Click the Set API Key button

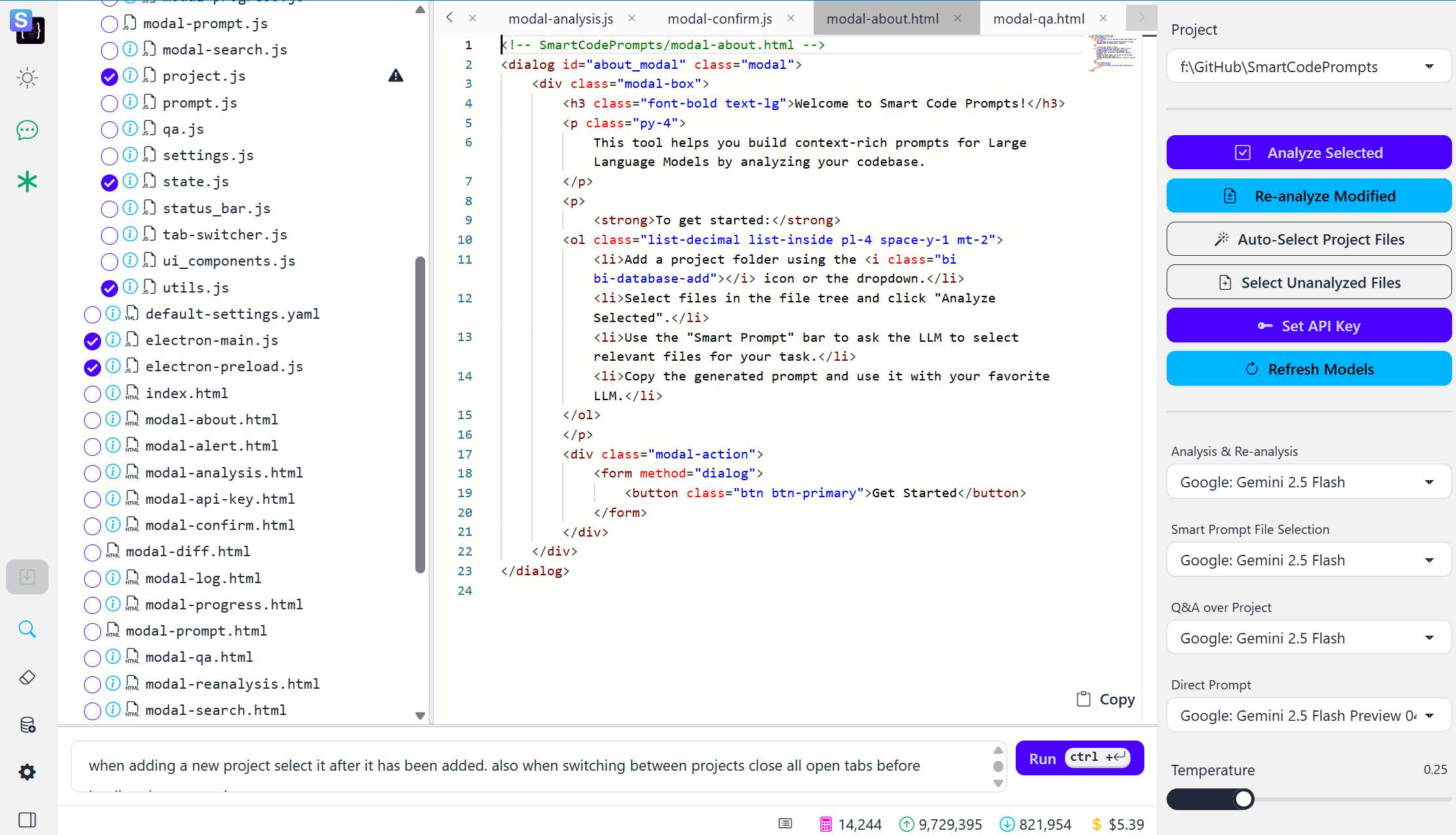tap(1308, 325)
